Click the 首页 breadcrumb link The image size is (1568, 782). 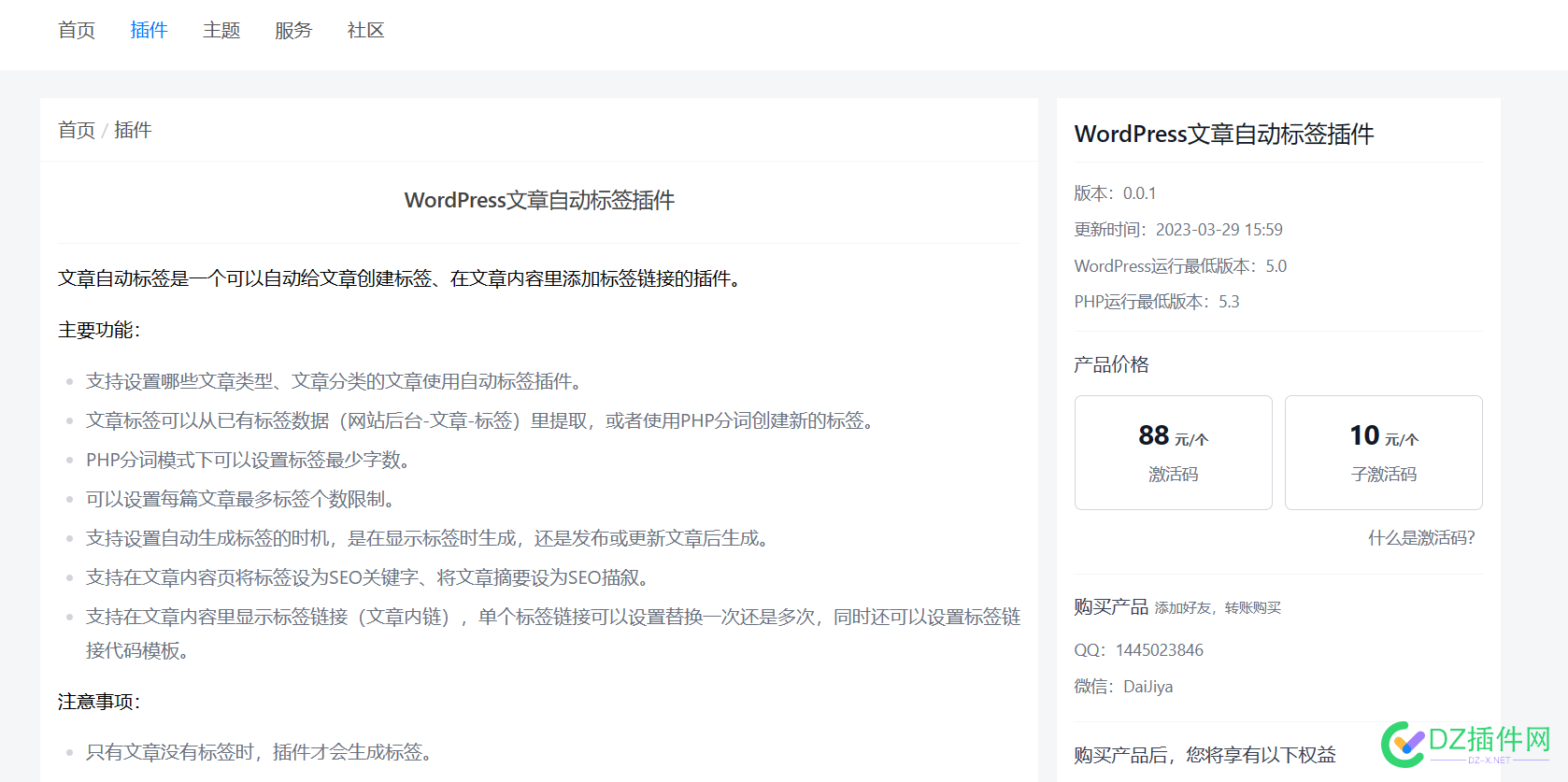(77, 130)
